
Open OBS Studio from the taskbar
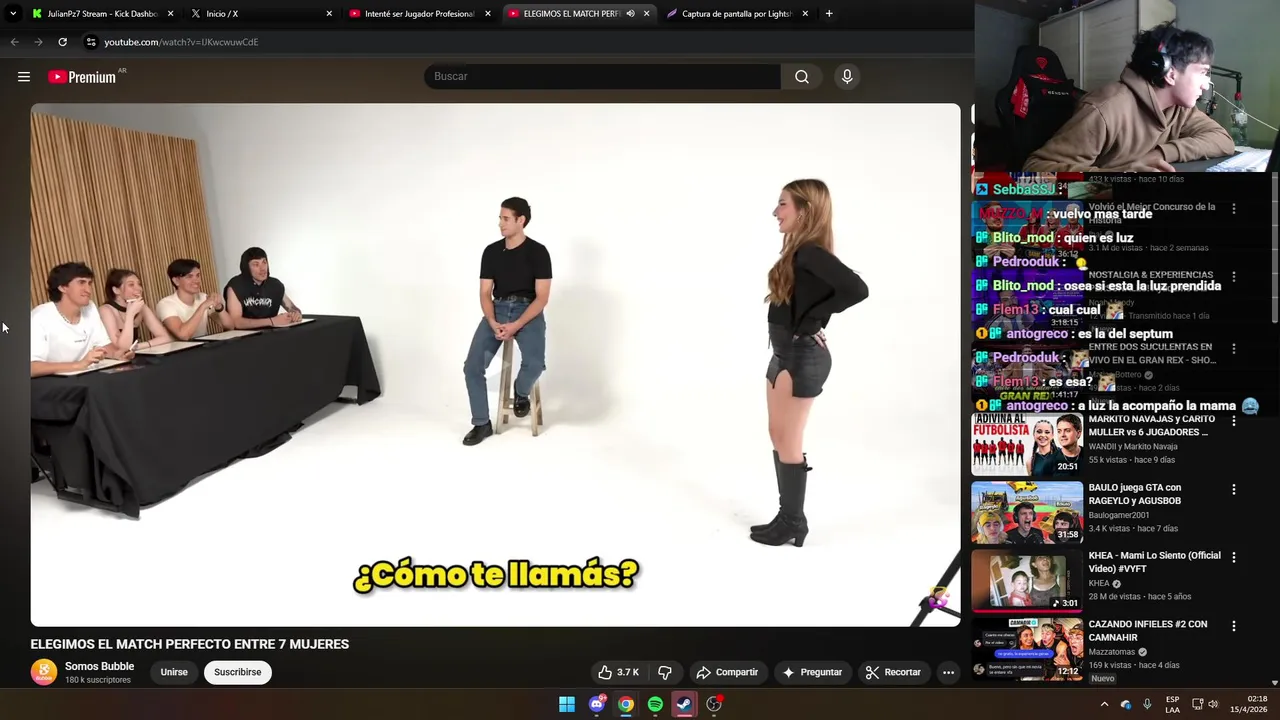coord(714,704)
